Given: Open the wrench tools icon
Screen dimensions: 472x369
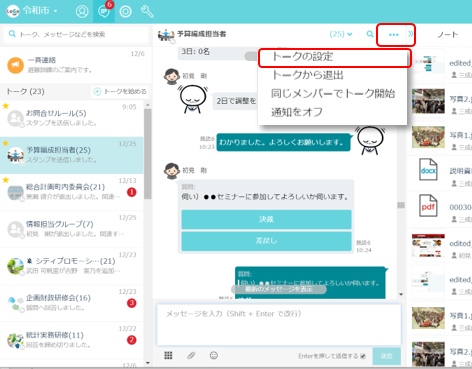Looking at the screenshot, I should 147,11.
